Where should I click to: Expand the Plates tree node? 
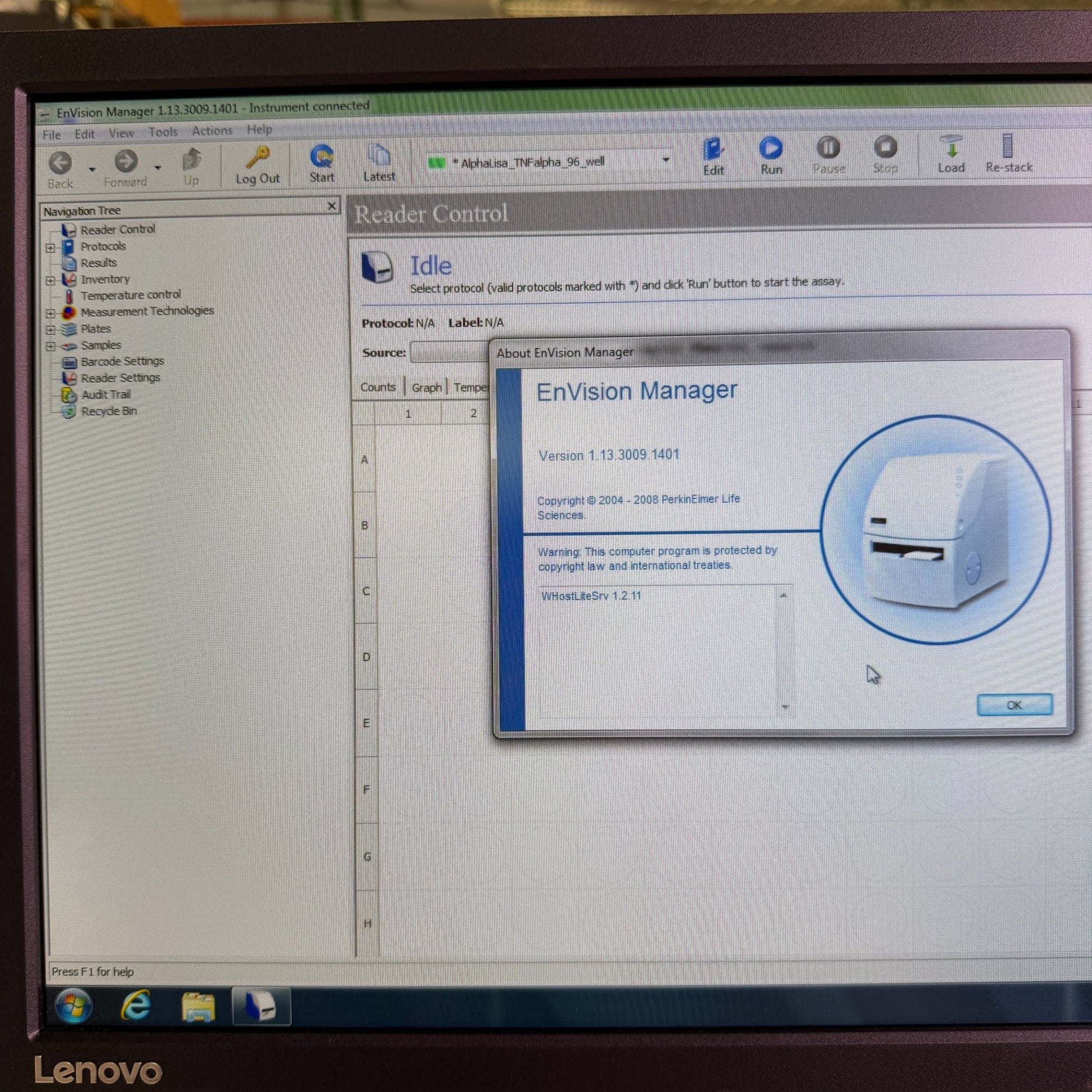coord(51,330)
